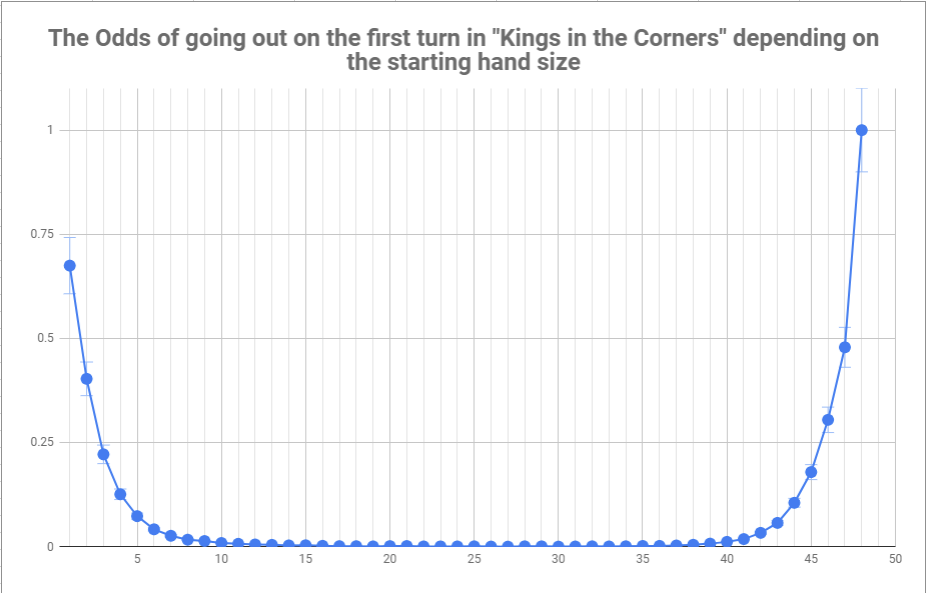Select the data point at hand size 10

[221, 543]
